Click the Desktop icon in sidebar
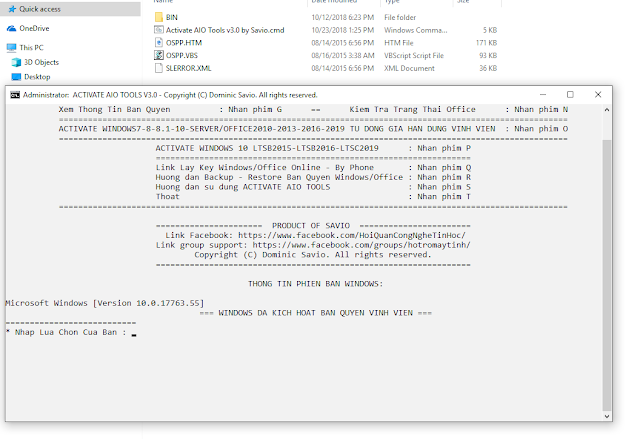 click(16, 77)
